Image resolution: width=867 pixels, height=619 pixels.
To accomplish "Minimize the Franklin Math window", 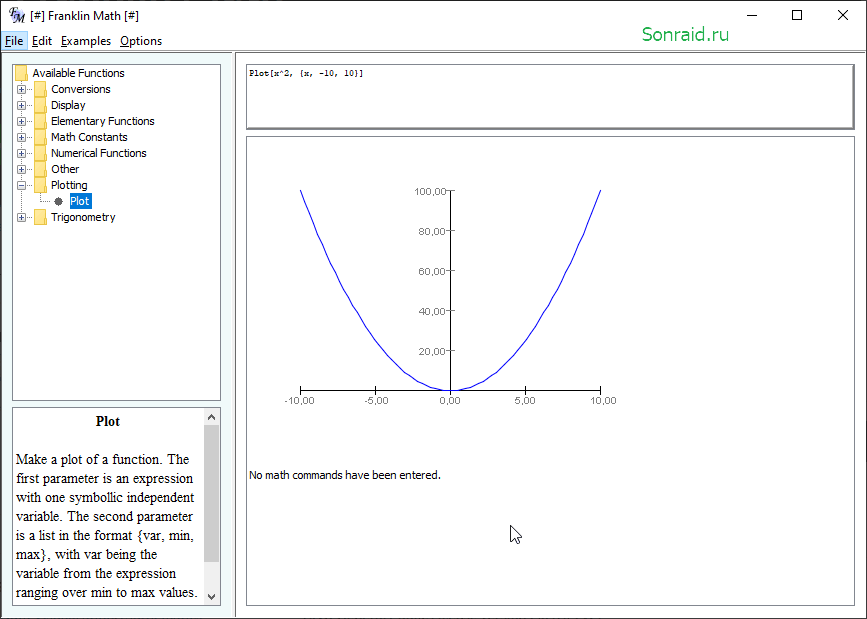I will pyautogui.click(x=752, y=15).
